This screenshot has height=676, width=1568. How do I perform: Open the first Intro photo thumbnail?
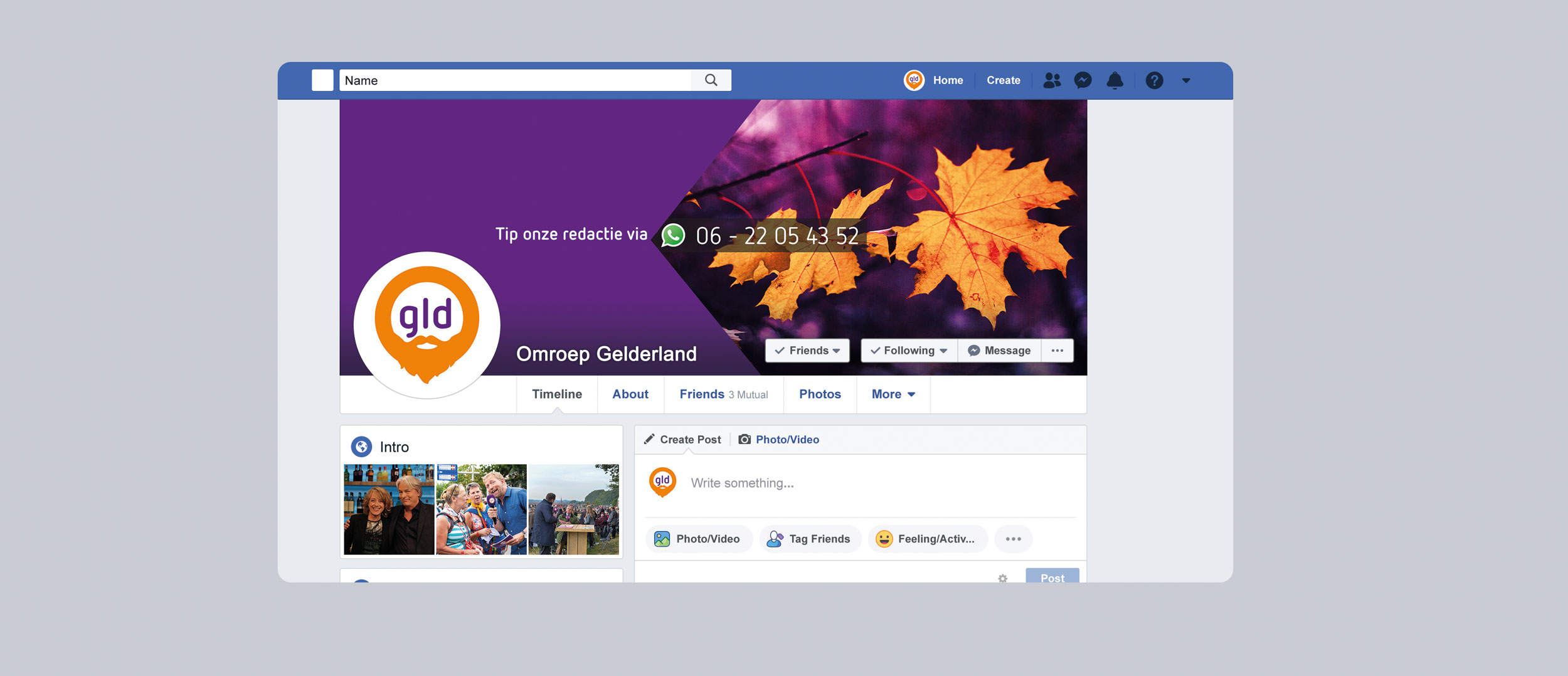pyautogui.click(x=389, y=509)
